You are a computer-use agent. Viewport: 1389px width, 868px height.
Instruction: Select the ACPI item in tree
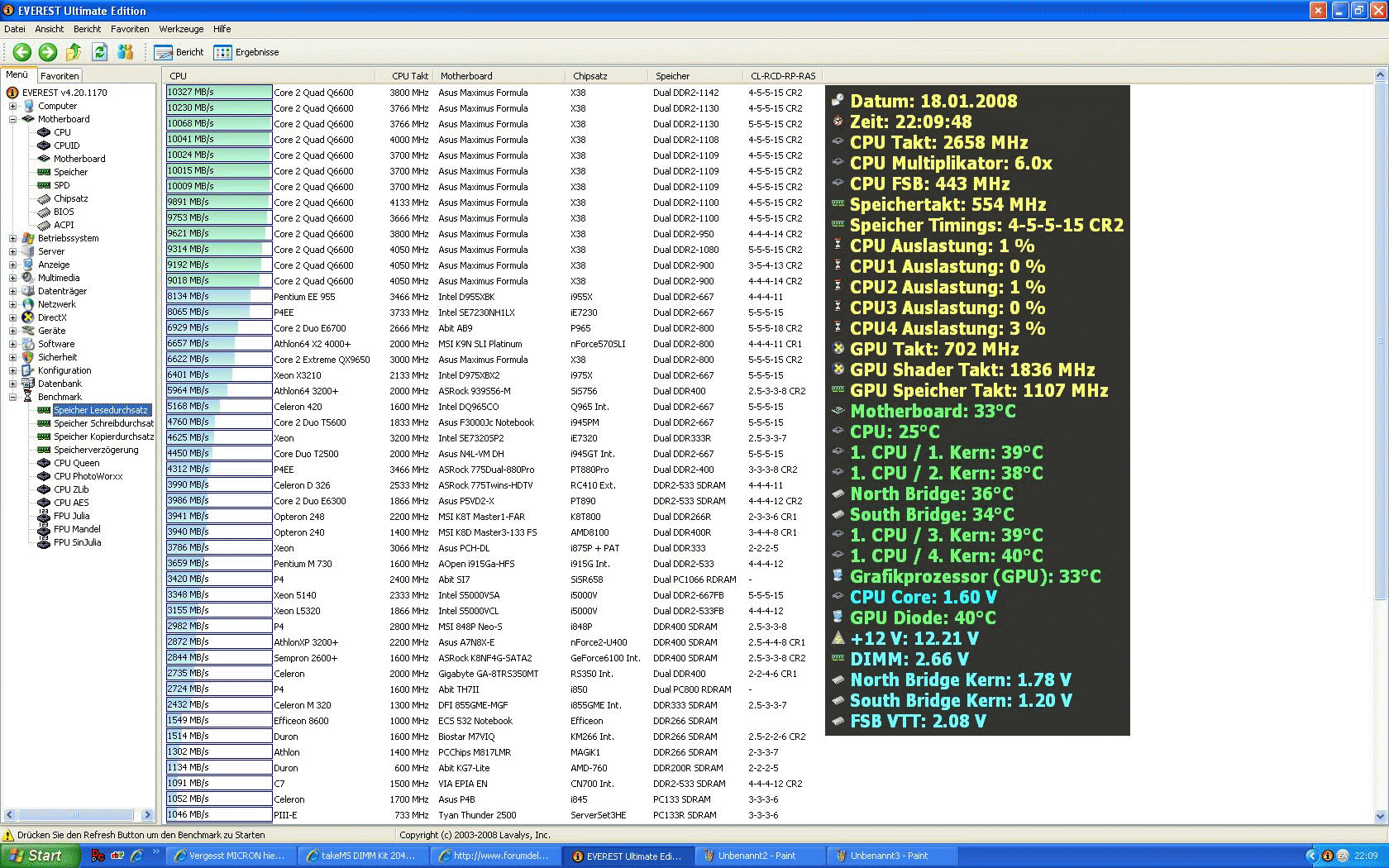[64, 225]
